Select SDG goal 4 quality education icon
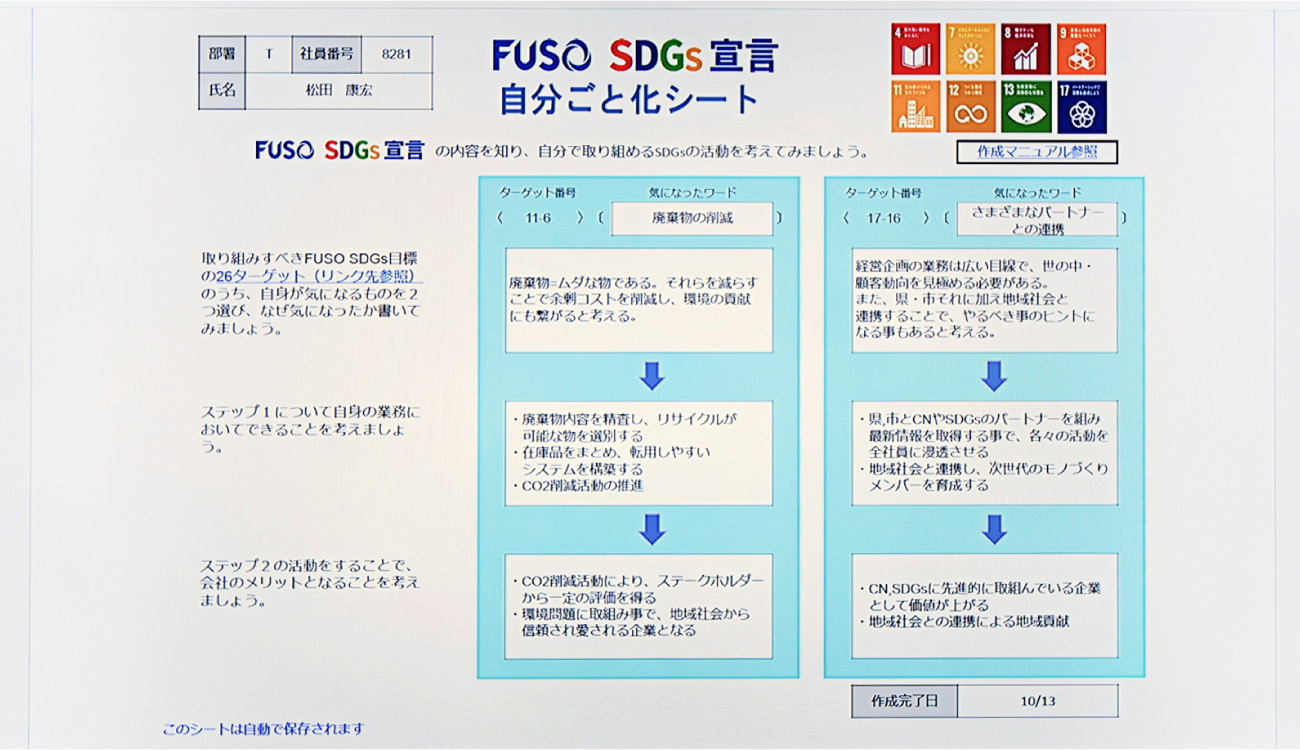Screen dimensions: 1300x750 coord(914,49)
